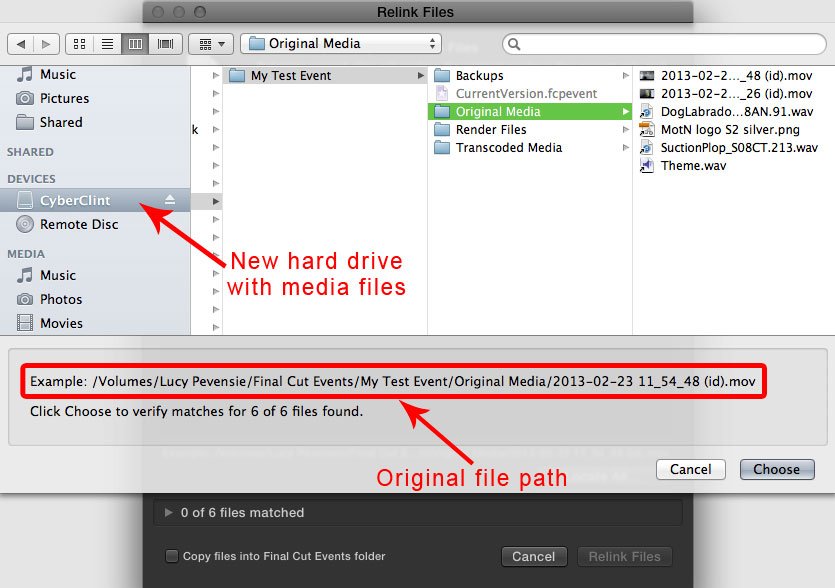This screenshot has width=835, height=588.
Task: Select Pictures in the sidebar
Action: click(95, 98)
